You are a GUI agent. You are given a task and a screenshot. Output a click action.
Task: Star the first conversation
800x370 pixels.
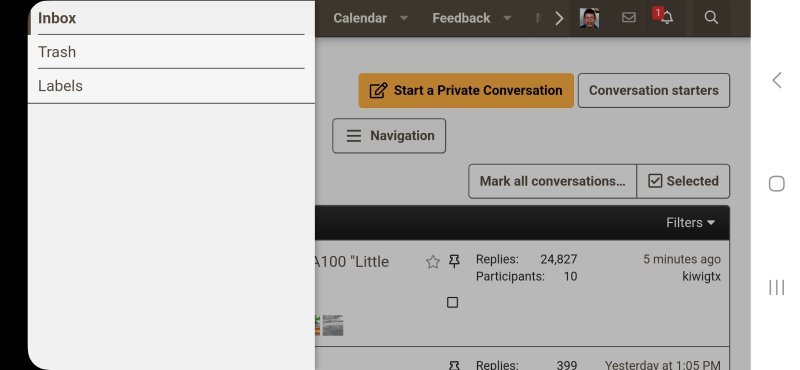coord(433,262)
